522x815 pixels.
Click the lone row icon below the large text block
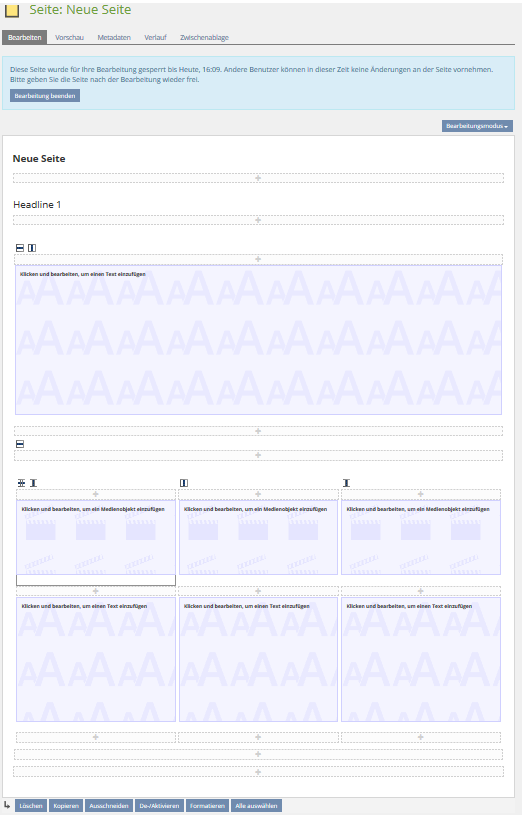pyautogui.click(x=20, y=444)
